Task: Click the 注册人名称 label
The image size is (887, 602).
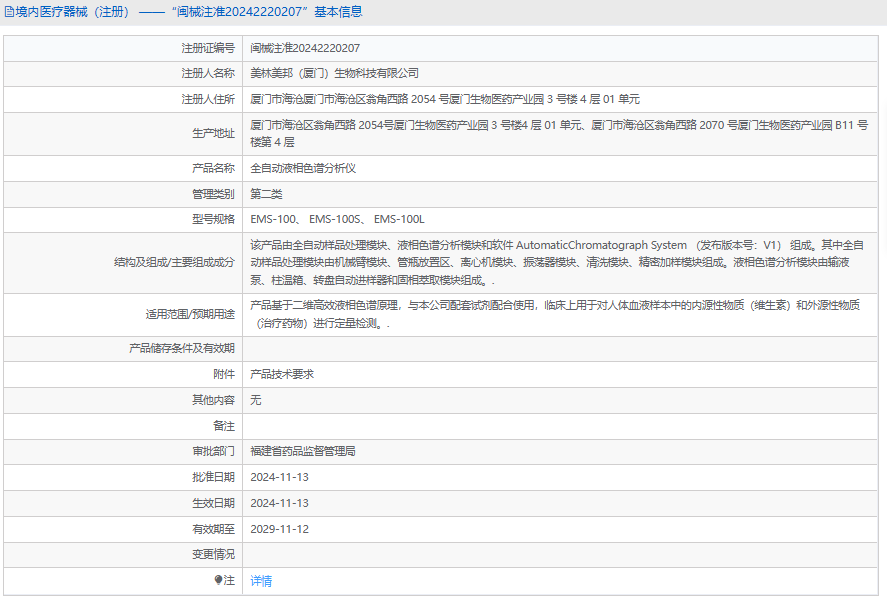Action: [x=208, y=73]
